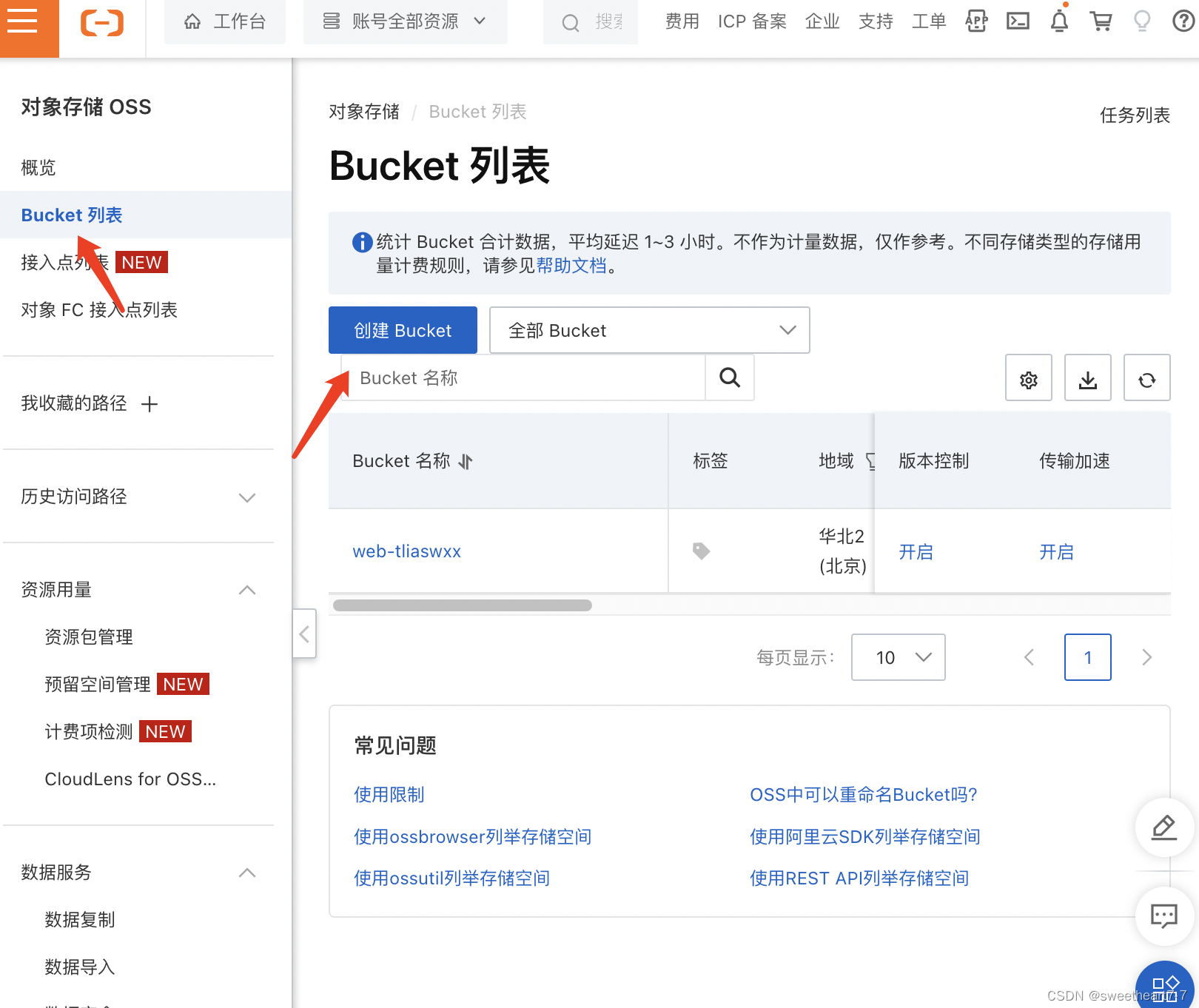This screenshot has height=1008, width=1199.
Task: Open the orange hamburger menu
Action: [x=22, y=21]
